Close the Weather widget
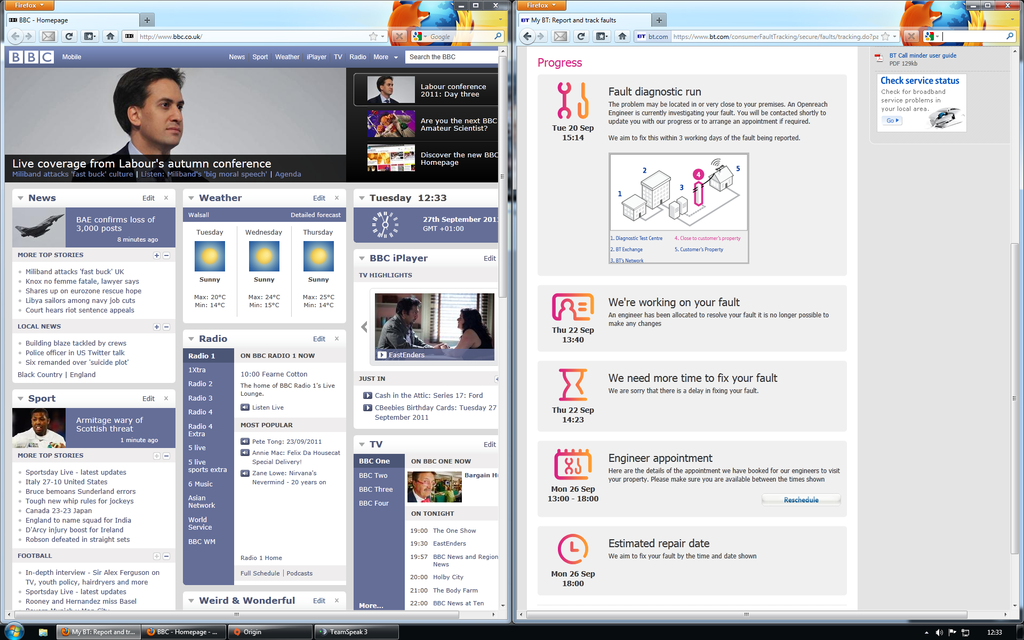 tap(337, 198)
